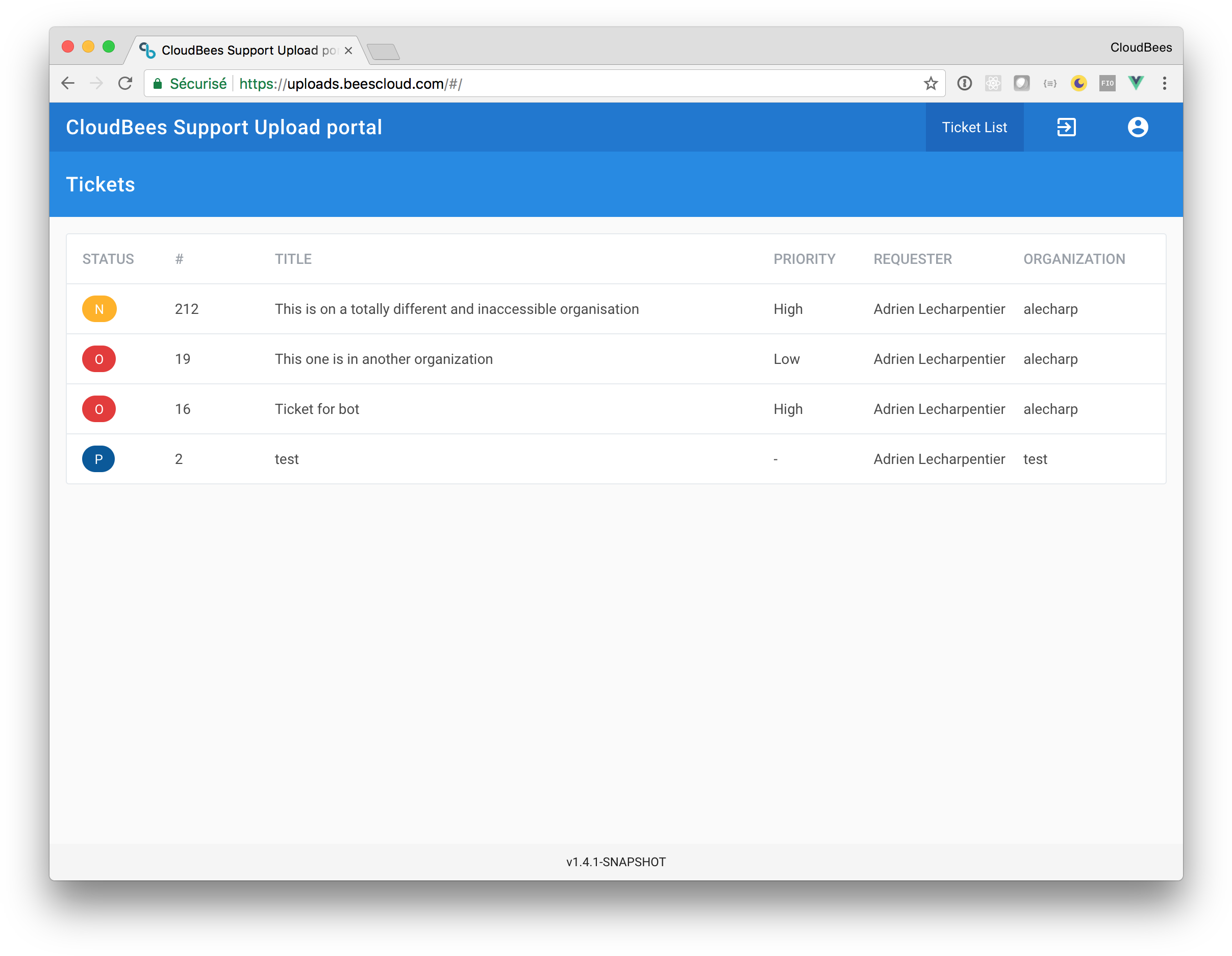Click the logout arrow icon in header
Viewport: 1232px width, 956px height.
1066,127
